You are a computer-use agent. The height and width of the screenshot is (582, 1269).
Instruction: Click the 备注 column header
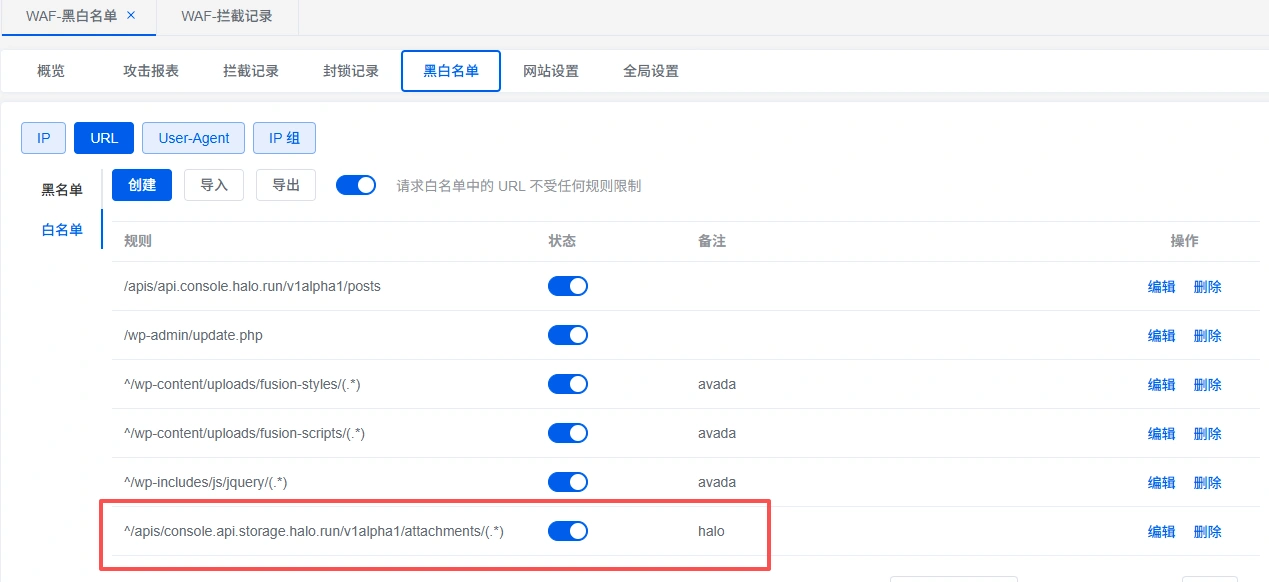[712, 241]
